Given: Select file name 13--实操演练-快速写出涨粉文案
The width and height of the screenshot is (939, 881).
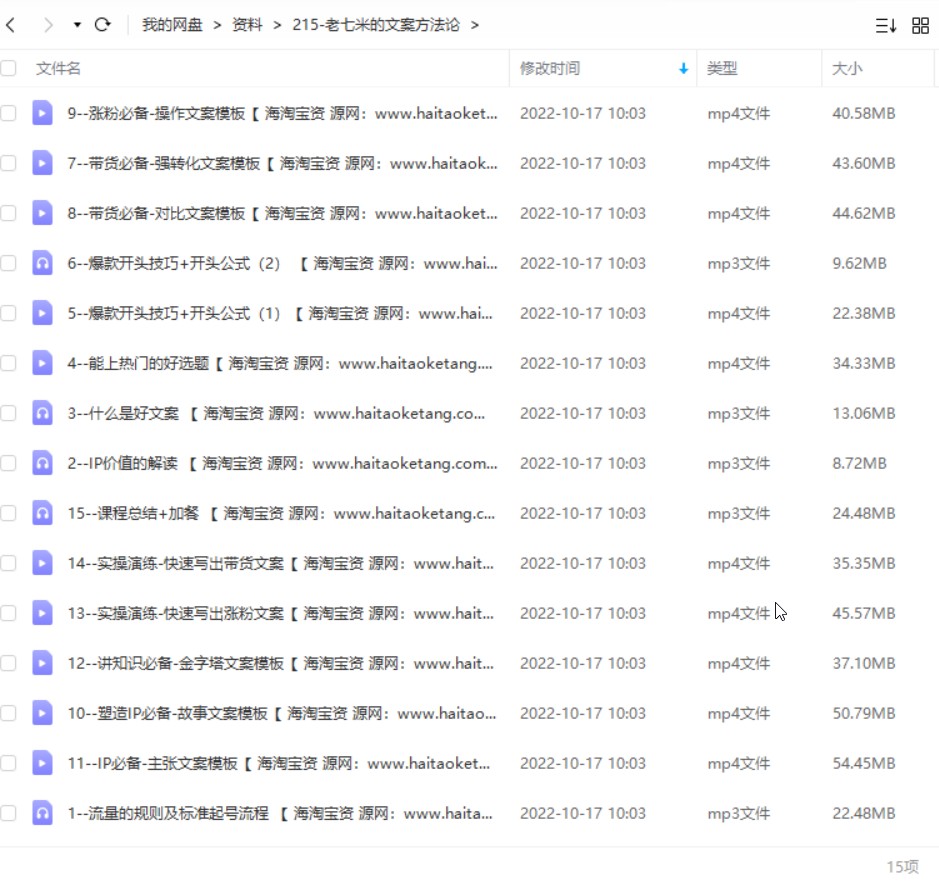Looking at the screenshot, I should (x=281, y=613).
